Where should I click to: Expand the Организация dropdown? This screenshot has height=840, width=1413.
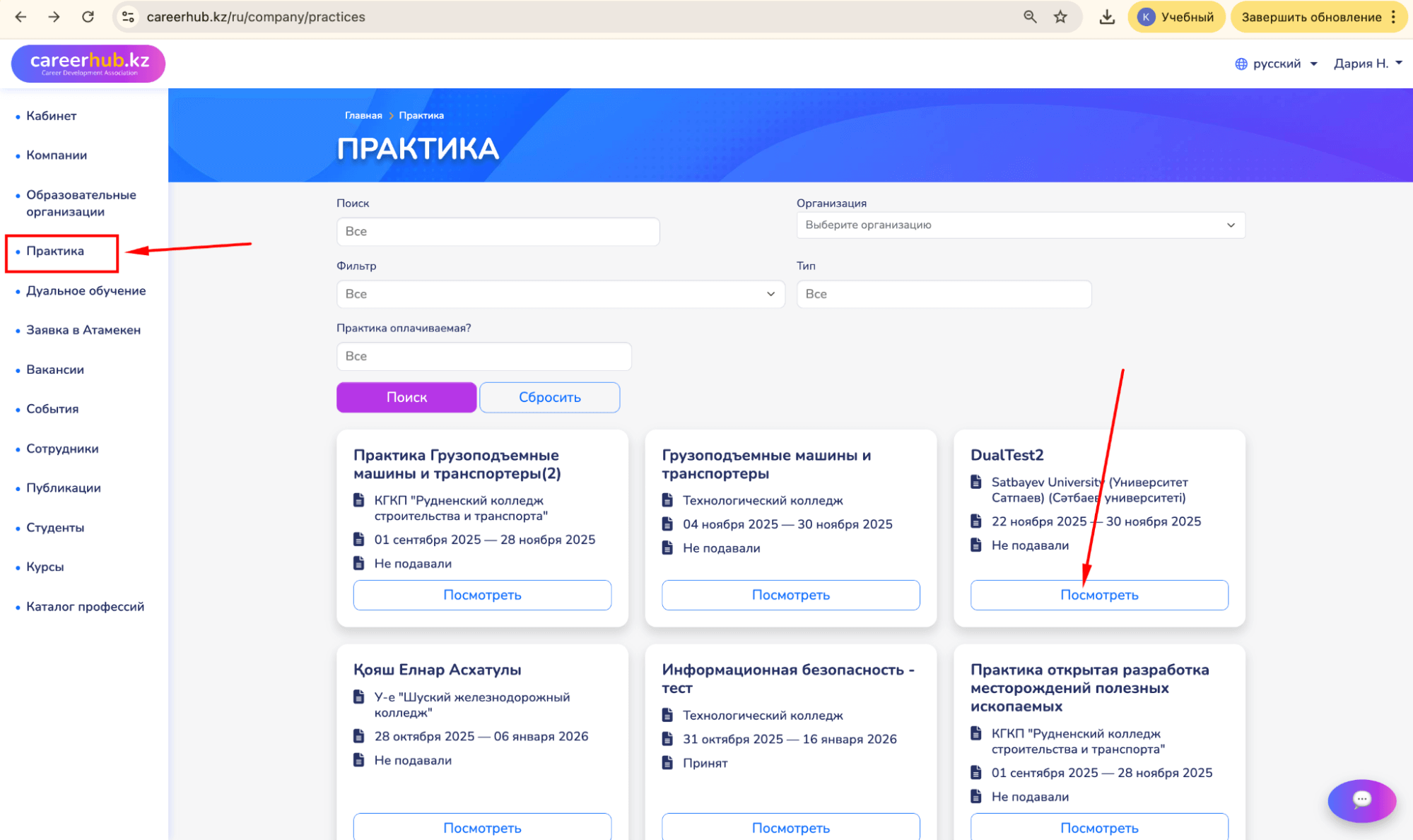1020,225
